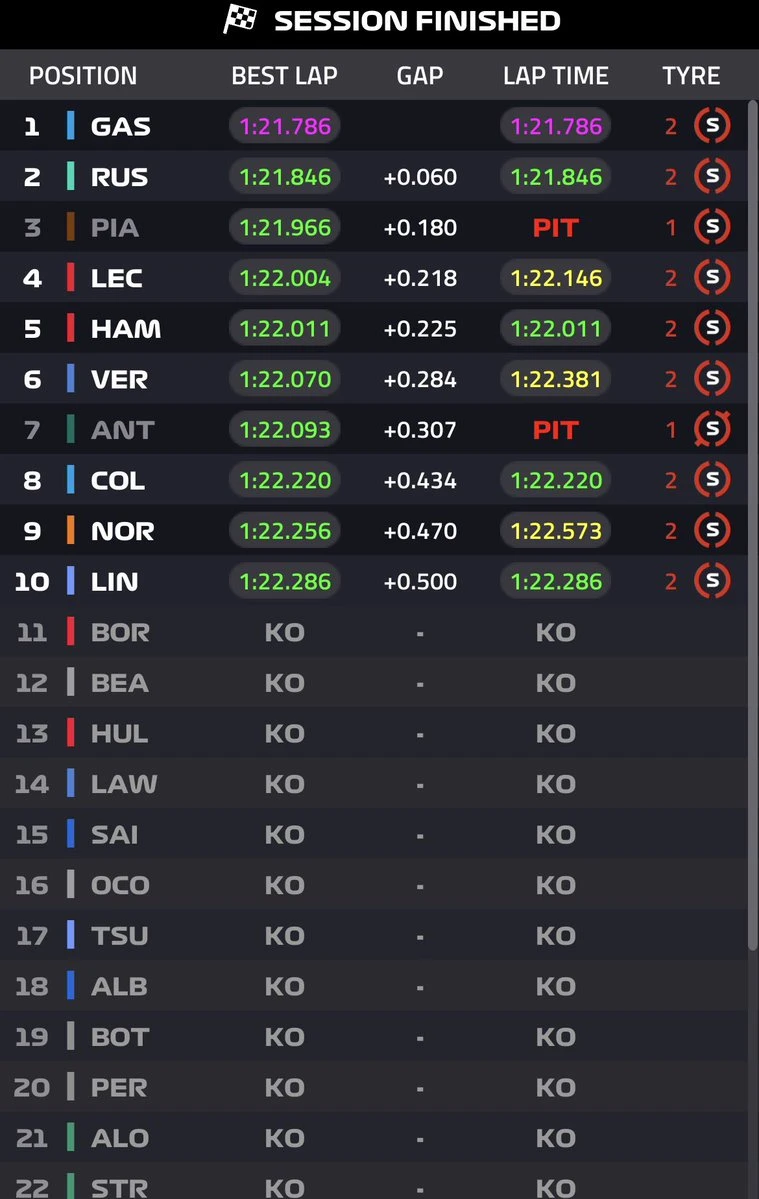Click LEC yellow lap time 1:22.146

point(556,278)
